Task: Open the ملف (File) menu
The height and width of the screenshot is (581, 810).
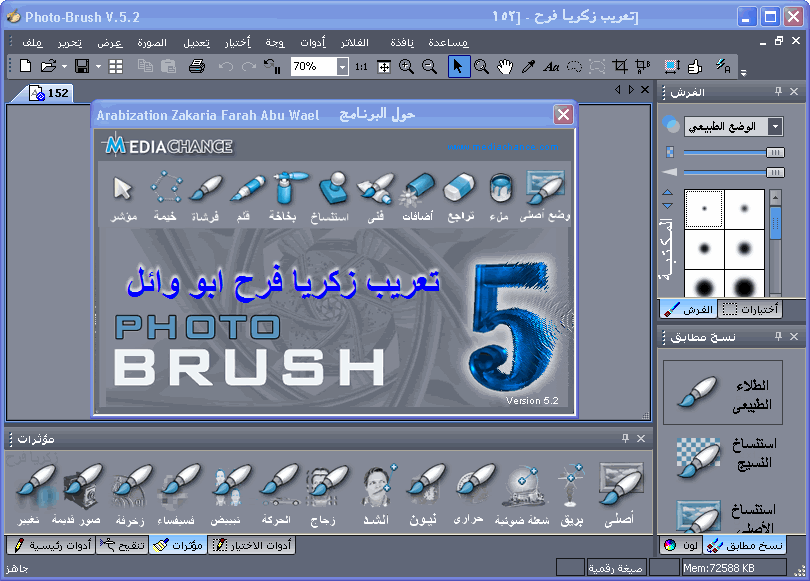Action: 32,42
